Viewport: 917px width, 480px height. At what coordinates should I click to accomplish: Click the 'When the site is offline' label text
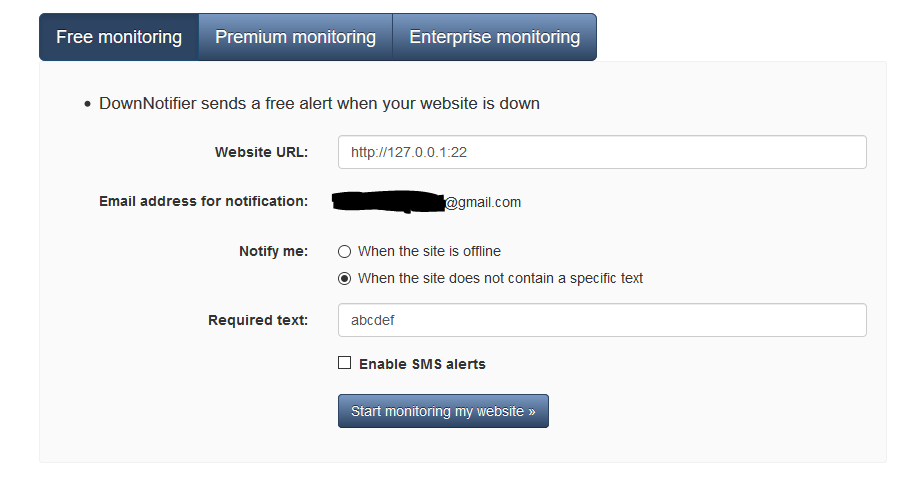pyautogui.click(x=429, y=251)
